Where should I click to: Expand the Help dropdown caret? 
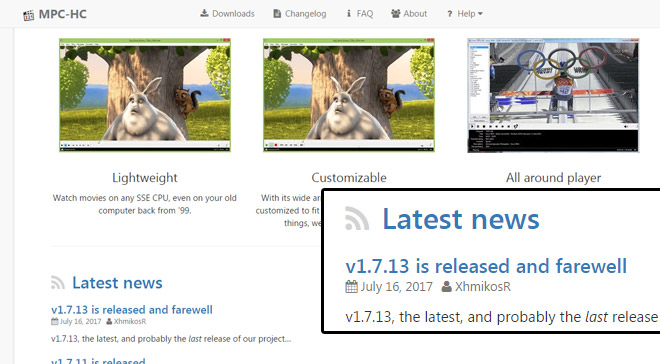[480, 14]
